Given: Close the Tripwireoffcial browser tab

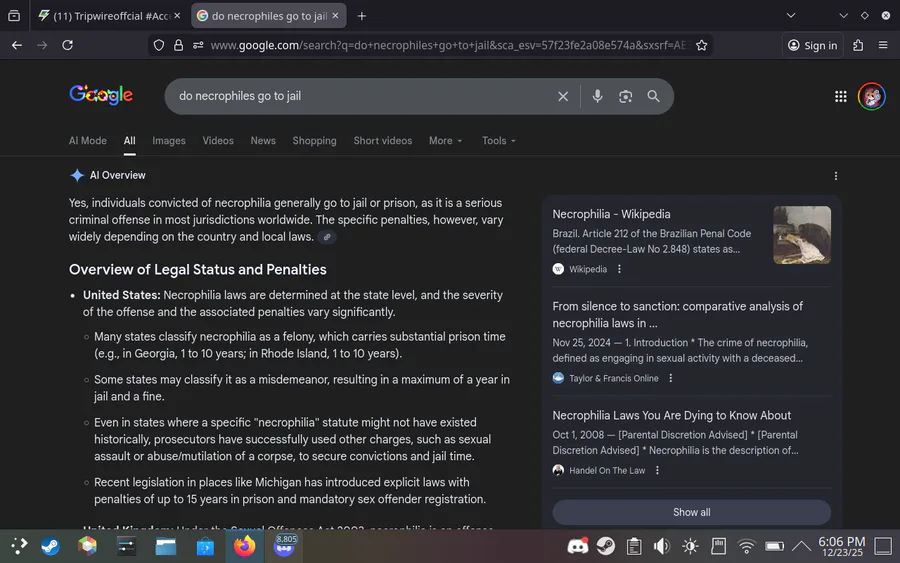Looking at the screenshot, I should (177, 16).
